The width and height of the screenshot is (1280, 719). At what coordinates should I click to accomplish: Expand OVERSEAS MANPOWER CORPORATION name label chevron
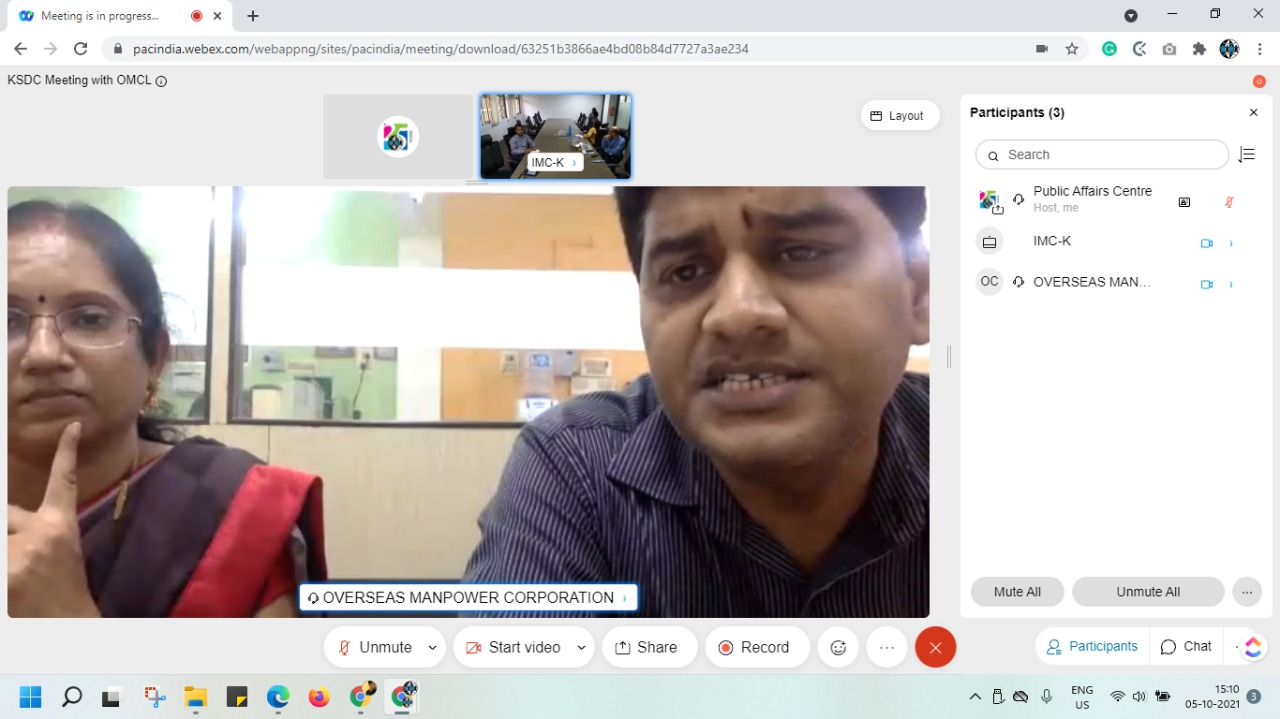(x=625, y=598)
